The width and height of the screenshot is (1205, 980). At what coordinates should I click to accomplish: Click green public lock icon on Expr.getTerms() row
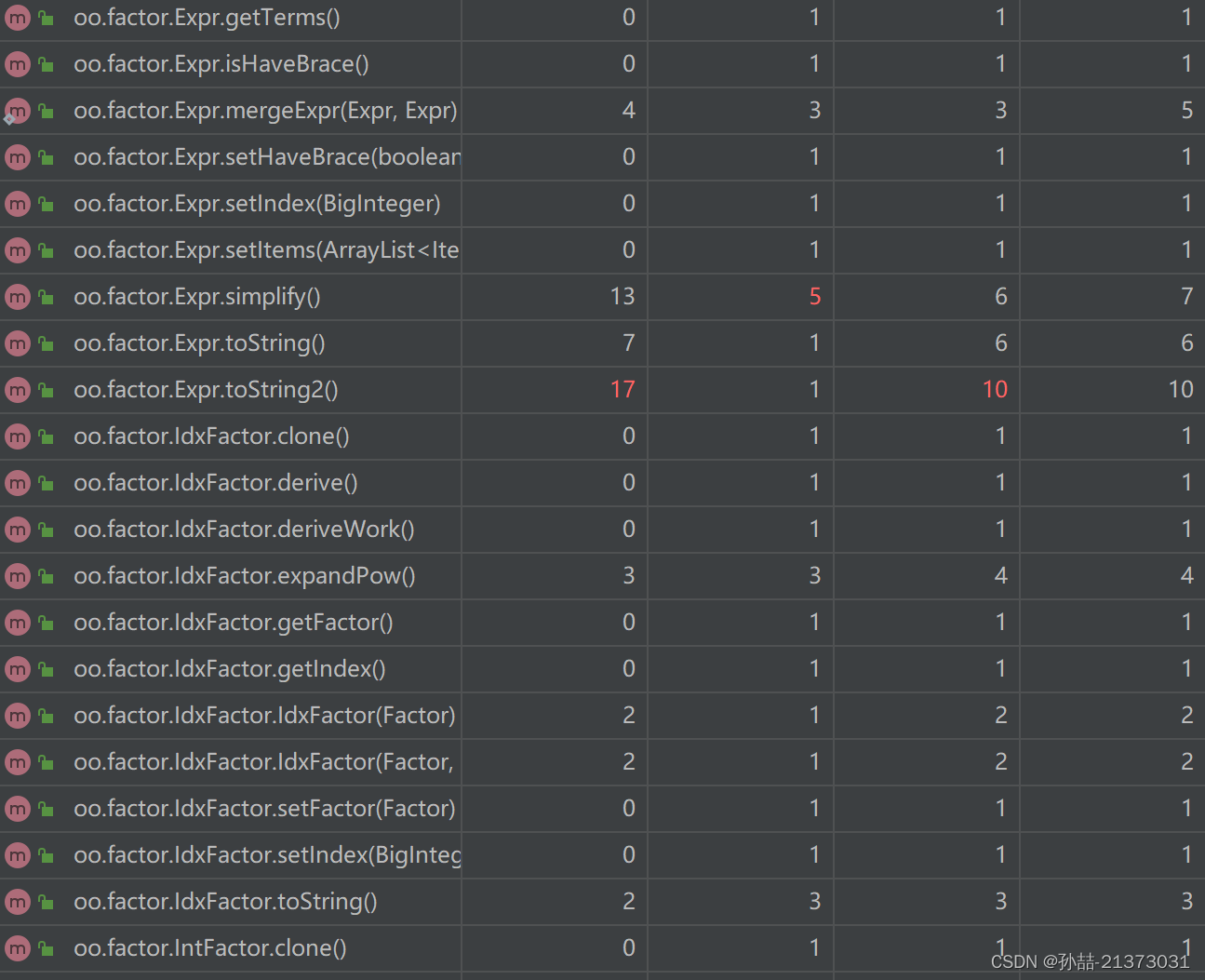(x=46, y=18)
